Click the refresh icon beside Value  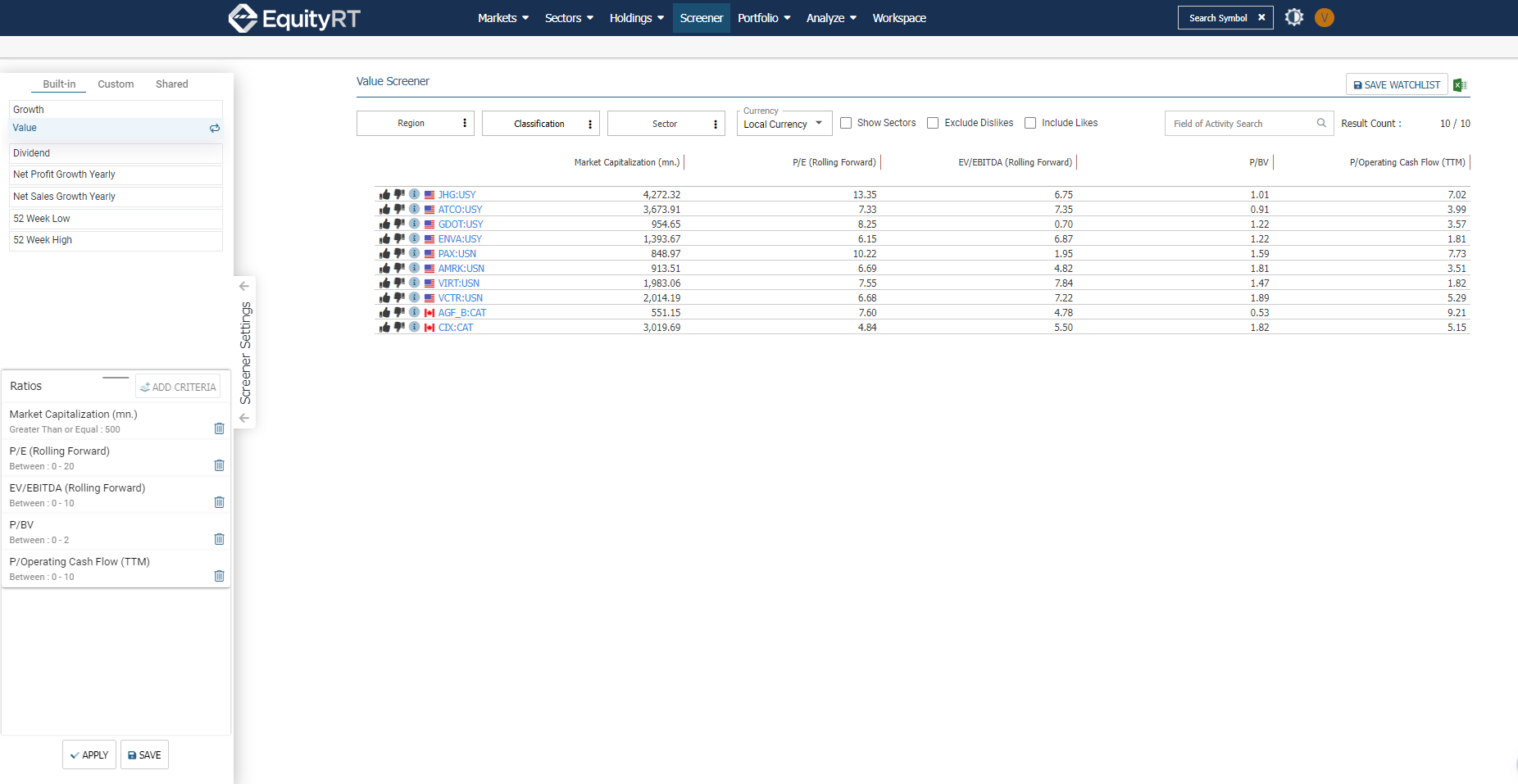[x=215, y=129]
